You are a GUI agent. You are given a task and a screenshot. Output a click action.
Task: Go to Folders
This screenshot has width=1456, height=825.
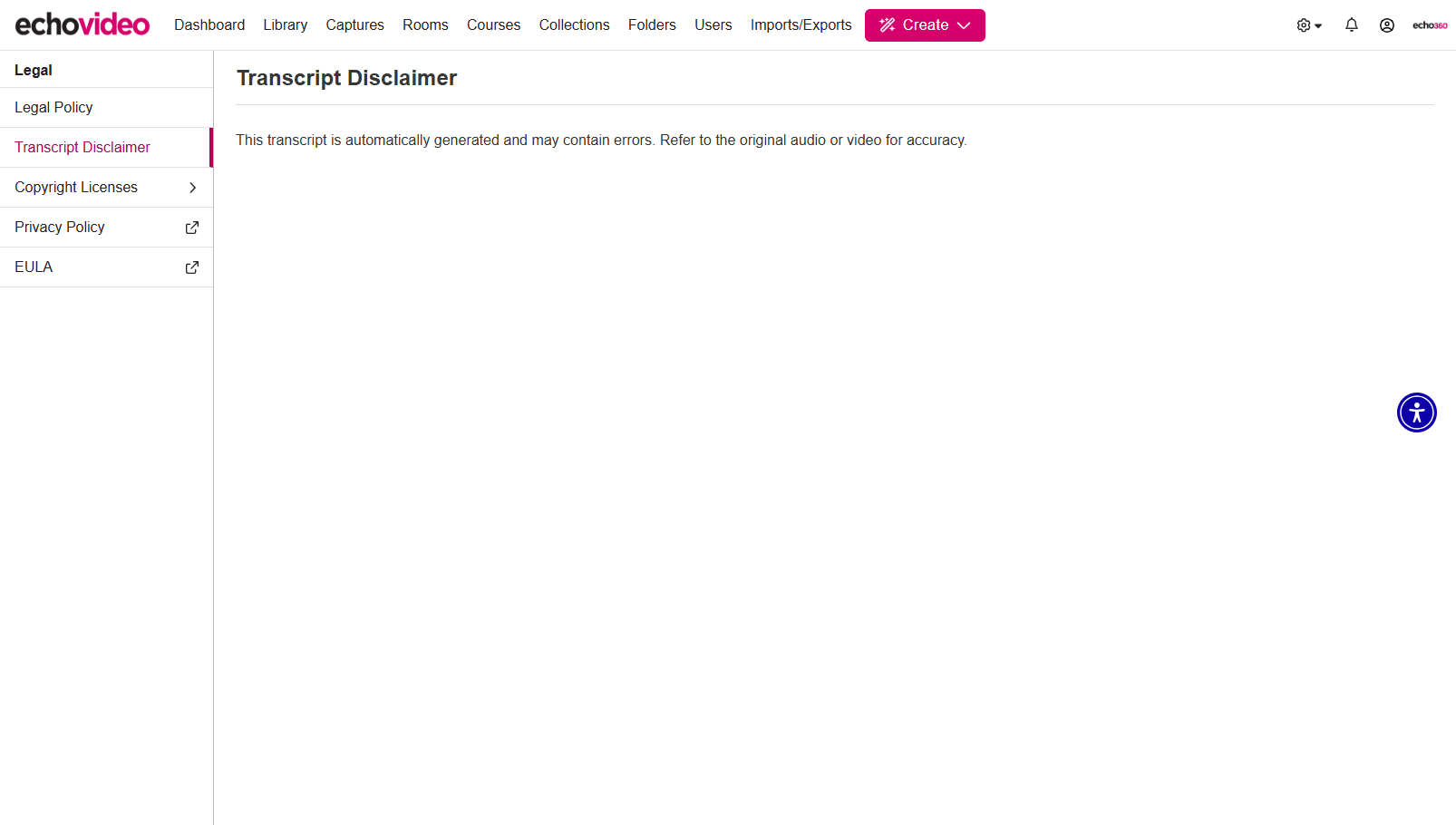652,25
